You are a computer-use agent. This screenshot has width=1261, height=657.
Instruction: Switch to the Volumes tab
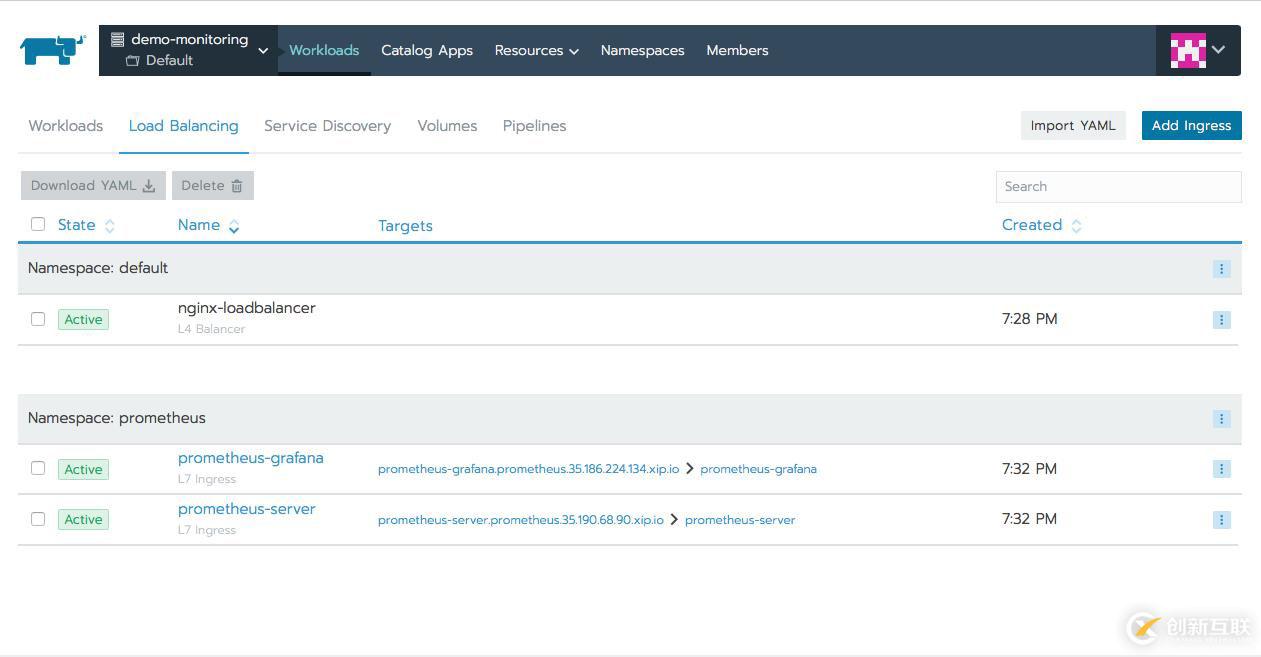tap(447, 126)
